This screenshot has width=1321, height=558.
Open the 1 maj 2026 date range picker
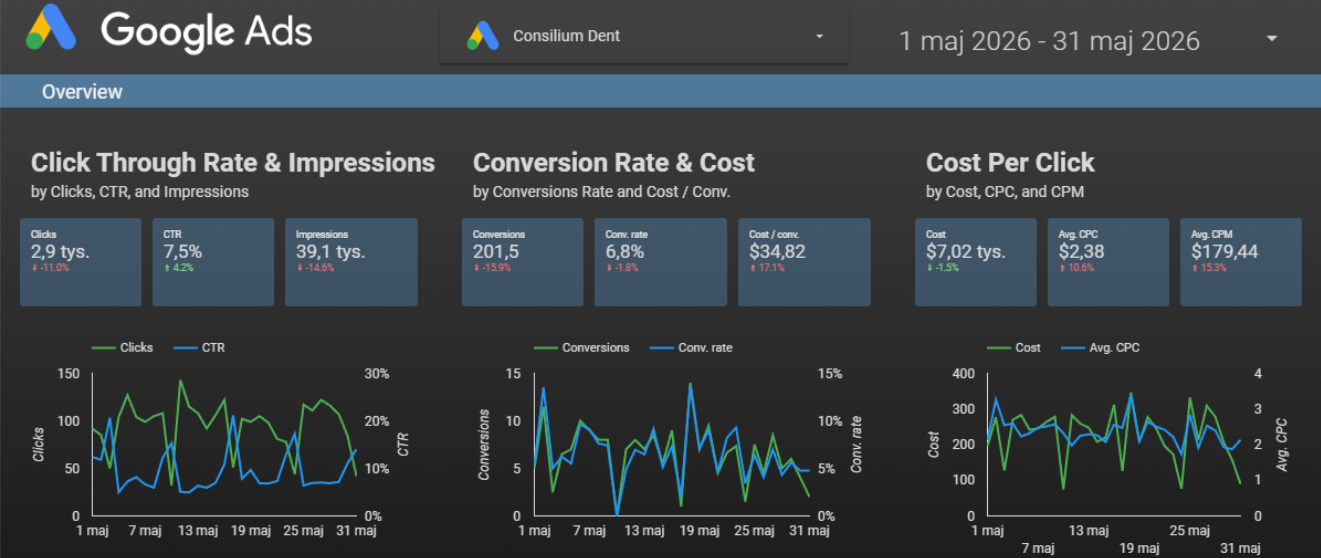(1049, 40)
